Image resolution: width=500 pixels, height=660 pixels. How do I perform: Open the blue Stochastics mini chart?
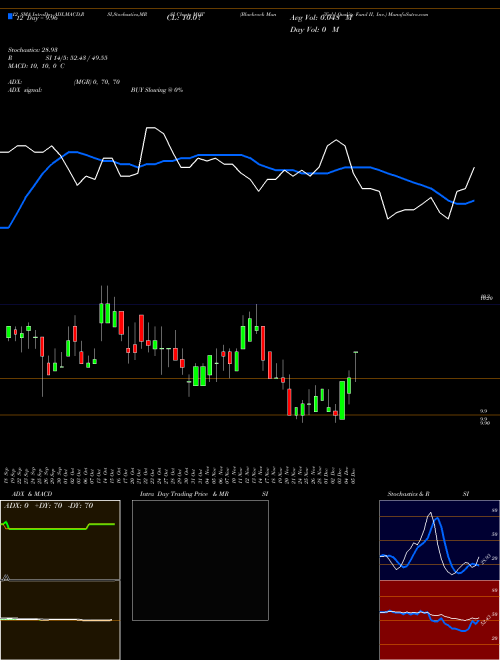439,540
